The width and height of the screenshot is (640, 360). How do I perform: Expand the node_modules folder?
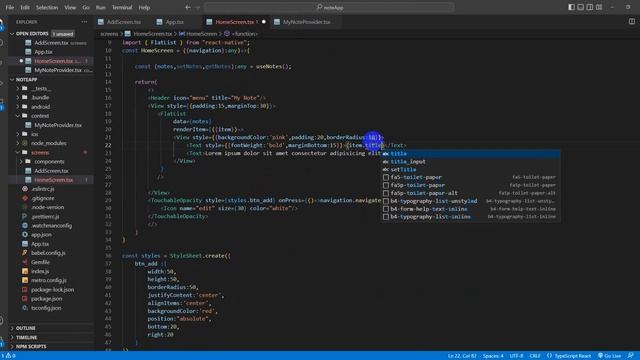(x=49, y=143)
